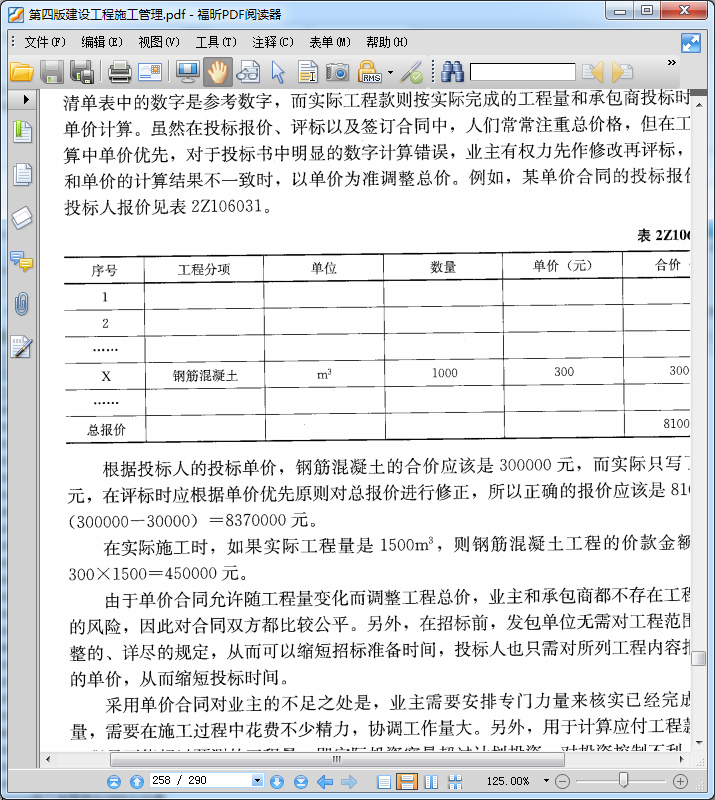The image size is (715, 800).
Task: Click the horizontal scrollbar thumb
Action: [x=337, y=760]
